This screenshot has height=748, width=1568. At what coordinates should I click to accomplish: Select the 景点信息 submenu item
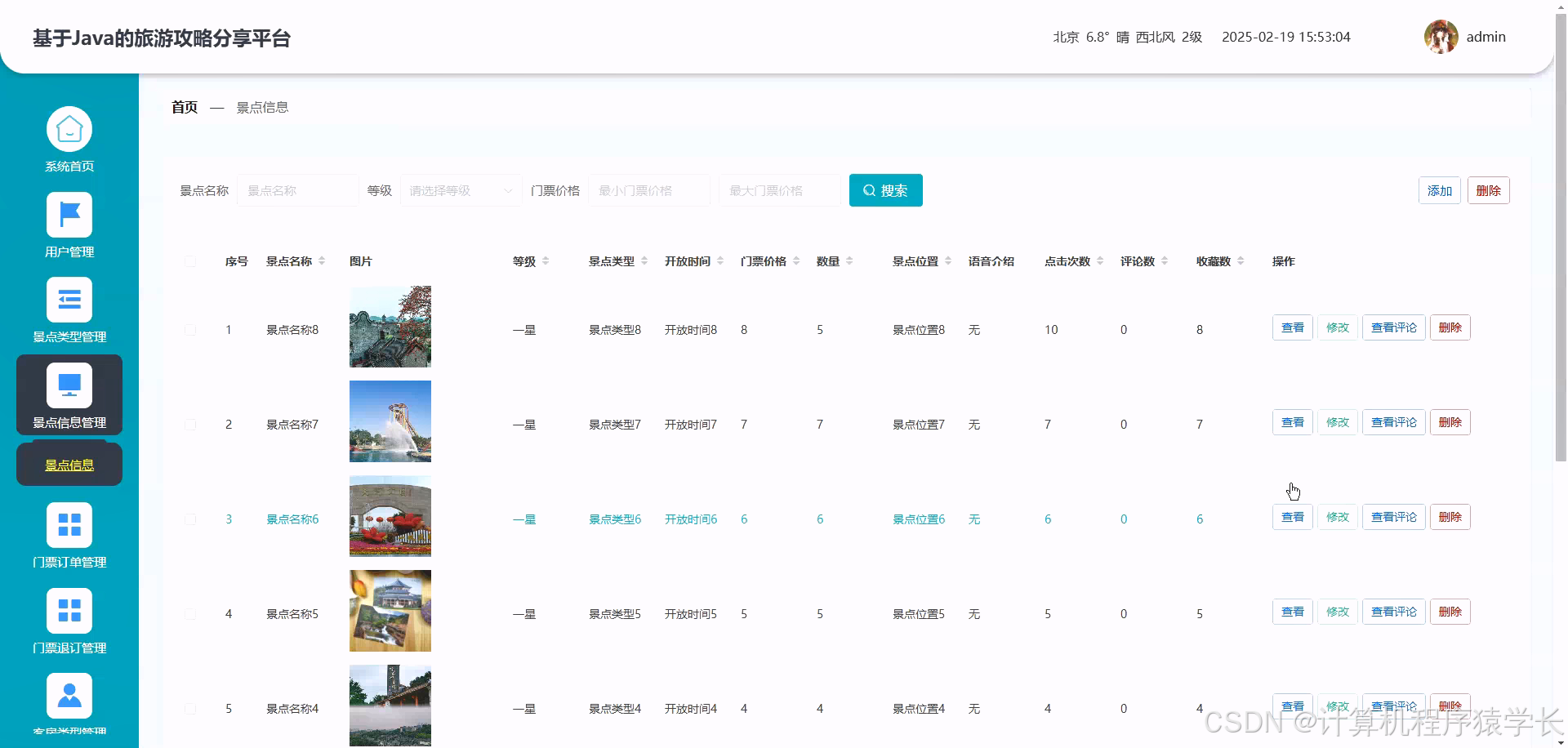(x=69, y=465)
